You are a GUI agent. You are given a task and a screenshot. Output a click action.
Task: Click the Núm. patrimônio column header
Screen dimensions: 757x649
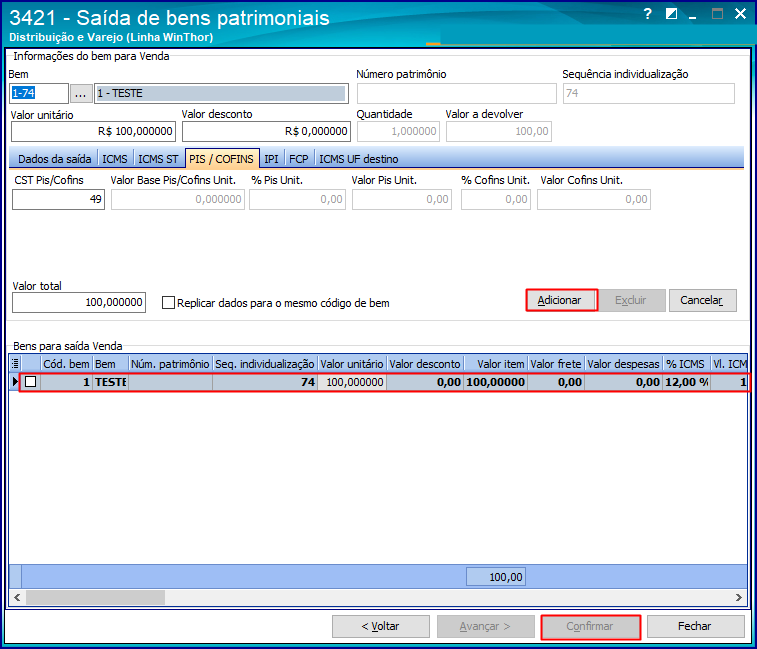point(170,364)
